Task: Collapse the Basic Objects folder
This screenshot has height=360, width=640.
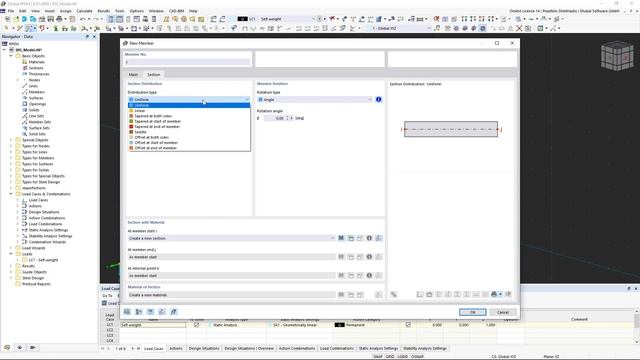Action: point(11,56)
